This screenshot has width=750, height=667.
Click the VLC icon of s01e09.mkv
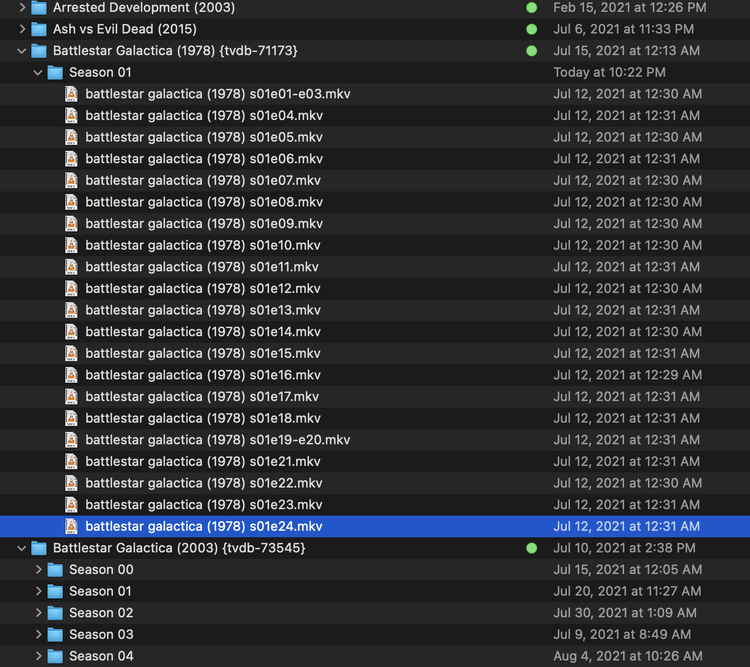pyautogui.click(x=71, y=223)
